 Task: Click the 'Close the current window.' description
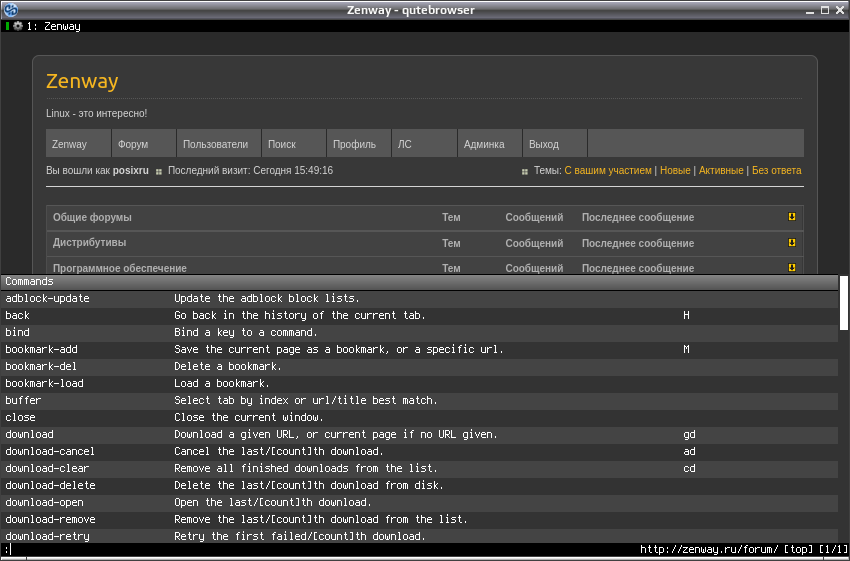coord(249,417)
